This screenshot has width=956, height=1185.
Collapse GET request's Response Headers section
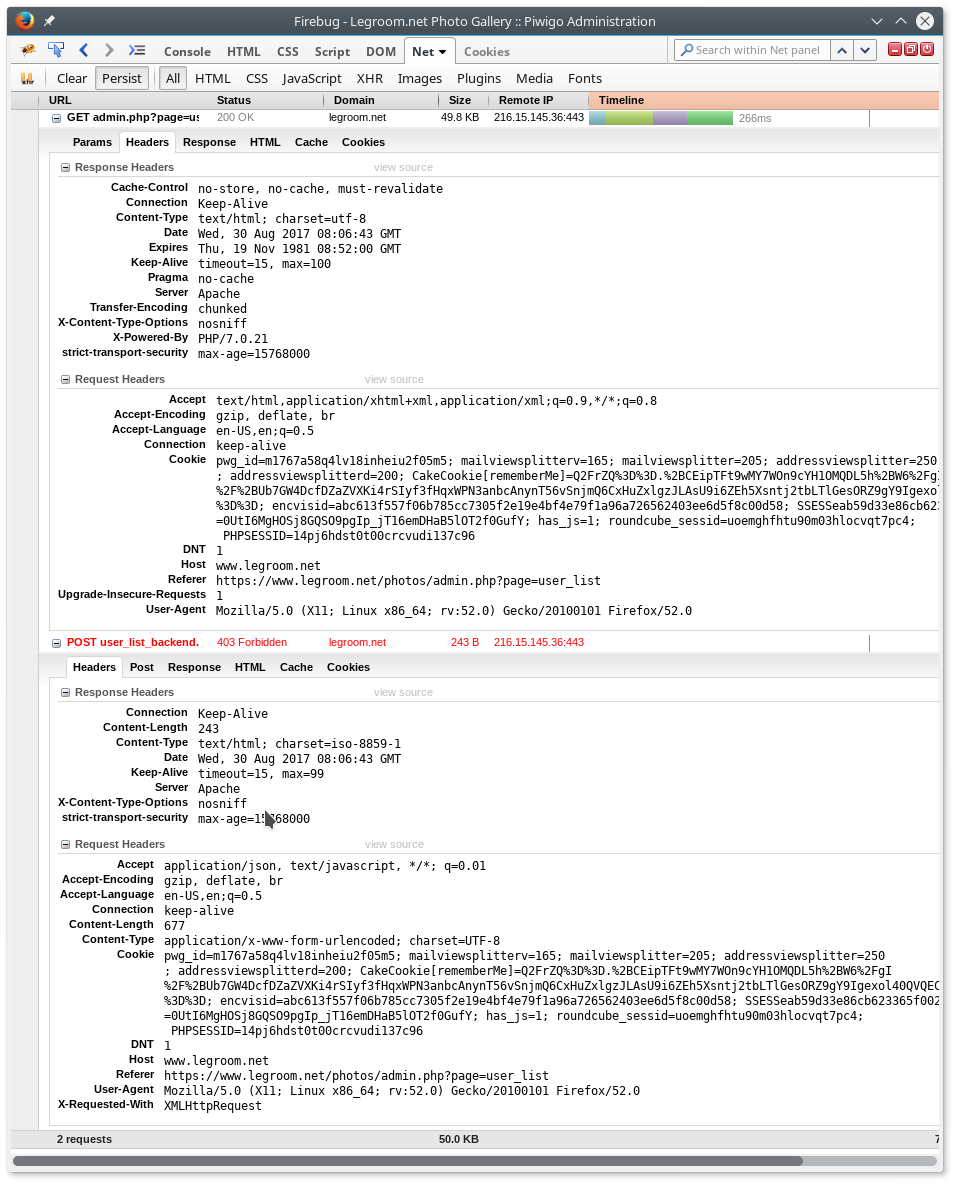pyautogui.click(x=65, y=168)
